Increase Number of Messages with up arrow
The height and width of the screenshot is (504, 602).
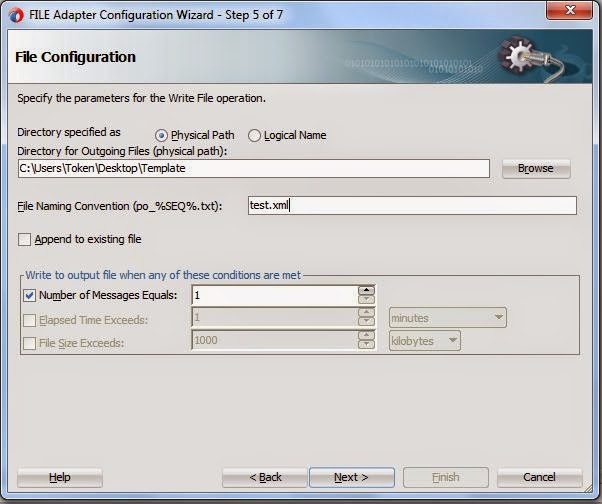[x=366, y=290]
